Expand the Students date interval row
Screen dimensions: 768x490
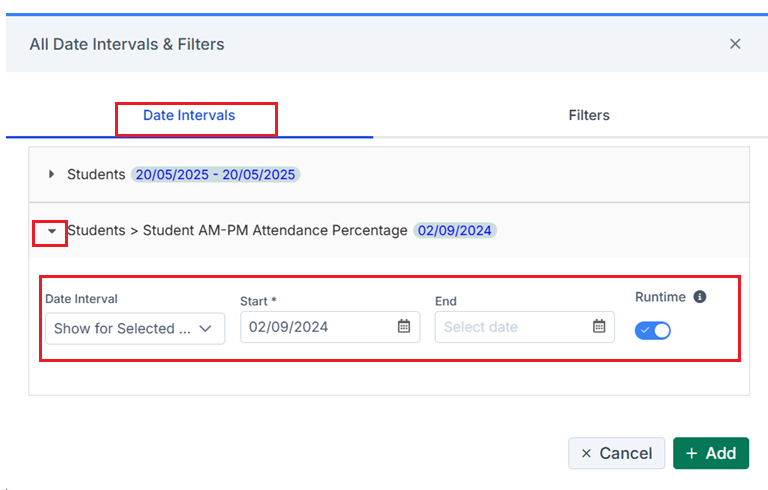point(51,174)
